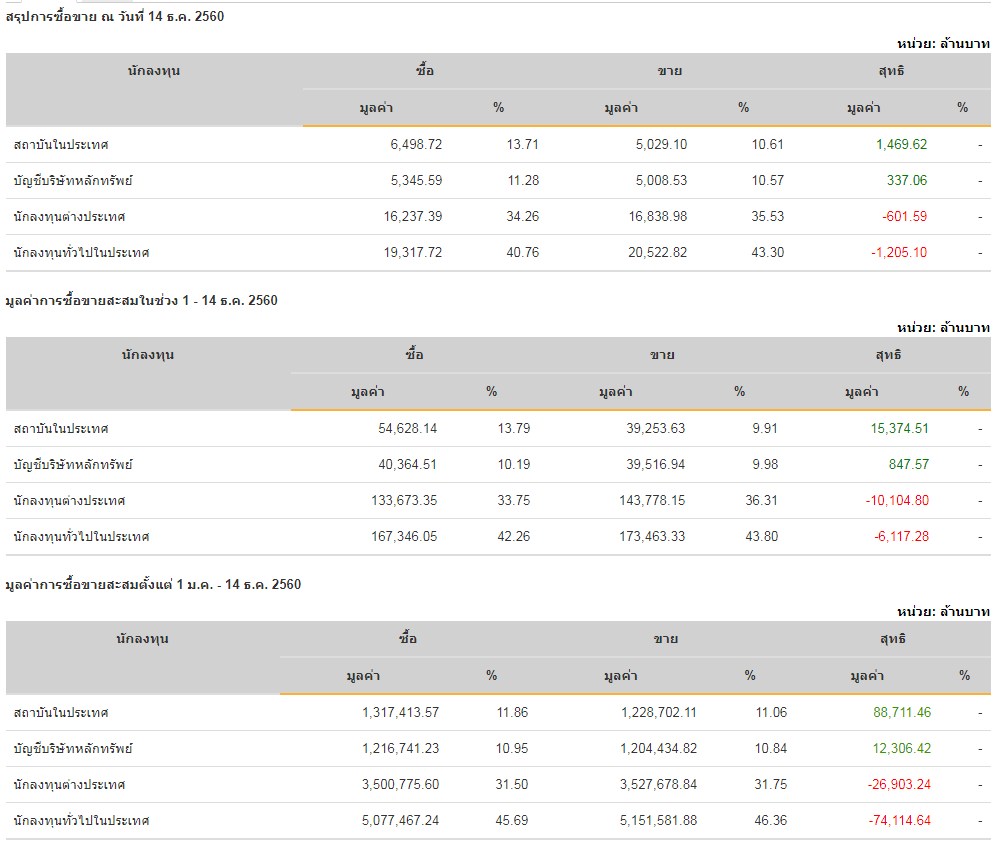Click buy percentage 45.69
This screenshot has width=998, height=844.
(511, 820)
